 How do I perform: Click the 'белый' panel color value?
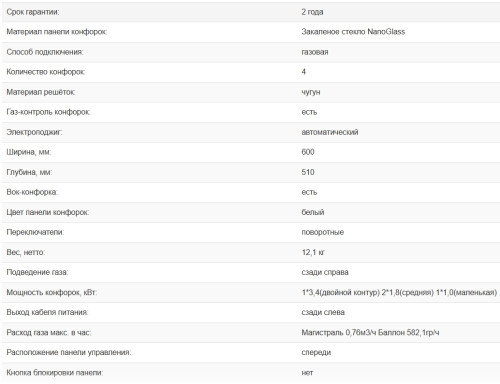(313, 212)
